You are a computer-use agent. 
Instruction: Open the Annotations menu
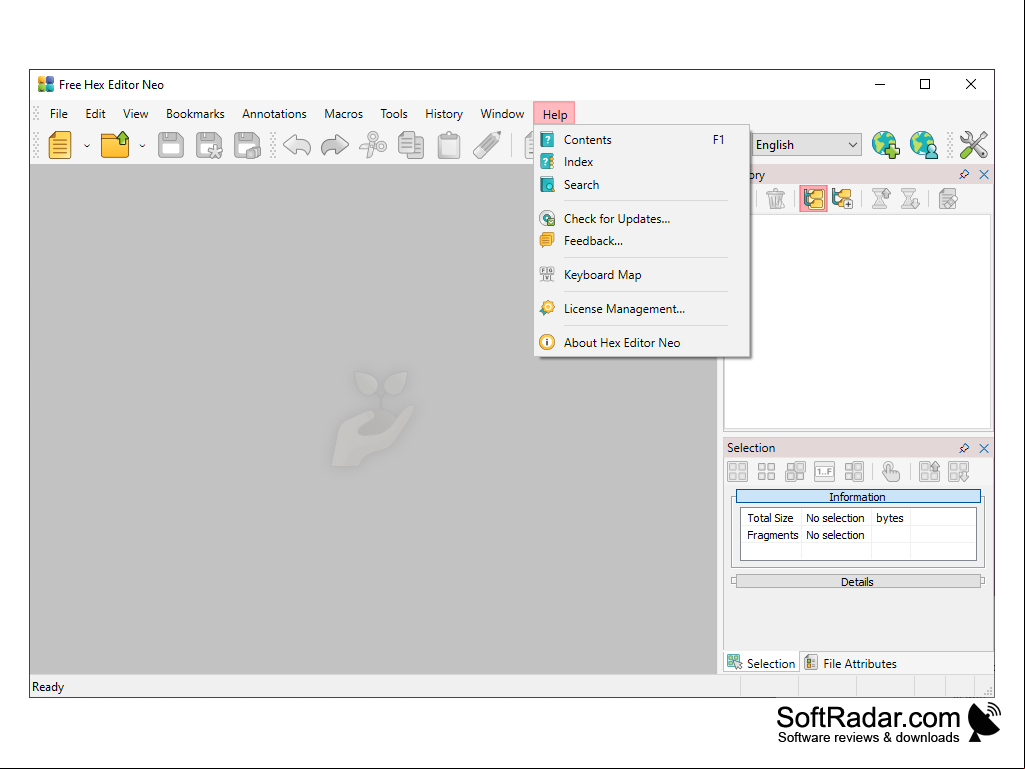(x=274, y=114)
